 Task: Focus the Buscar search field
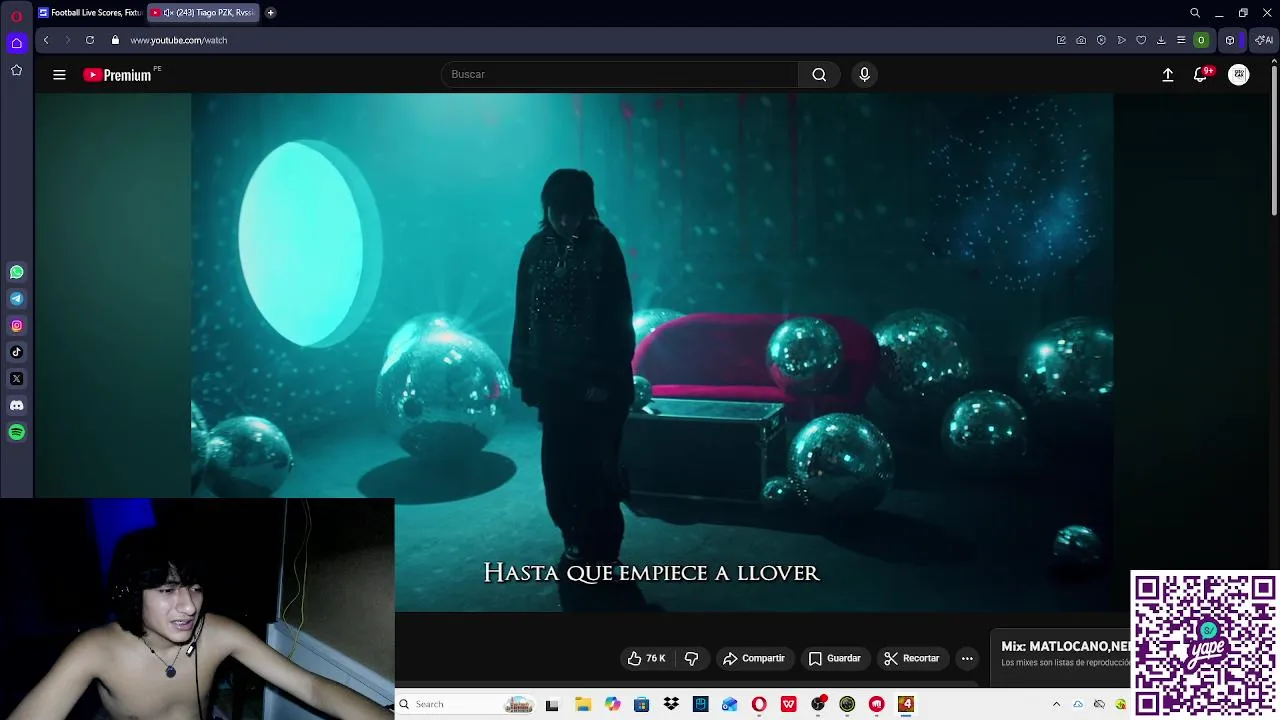click(620, 74)
